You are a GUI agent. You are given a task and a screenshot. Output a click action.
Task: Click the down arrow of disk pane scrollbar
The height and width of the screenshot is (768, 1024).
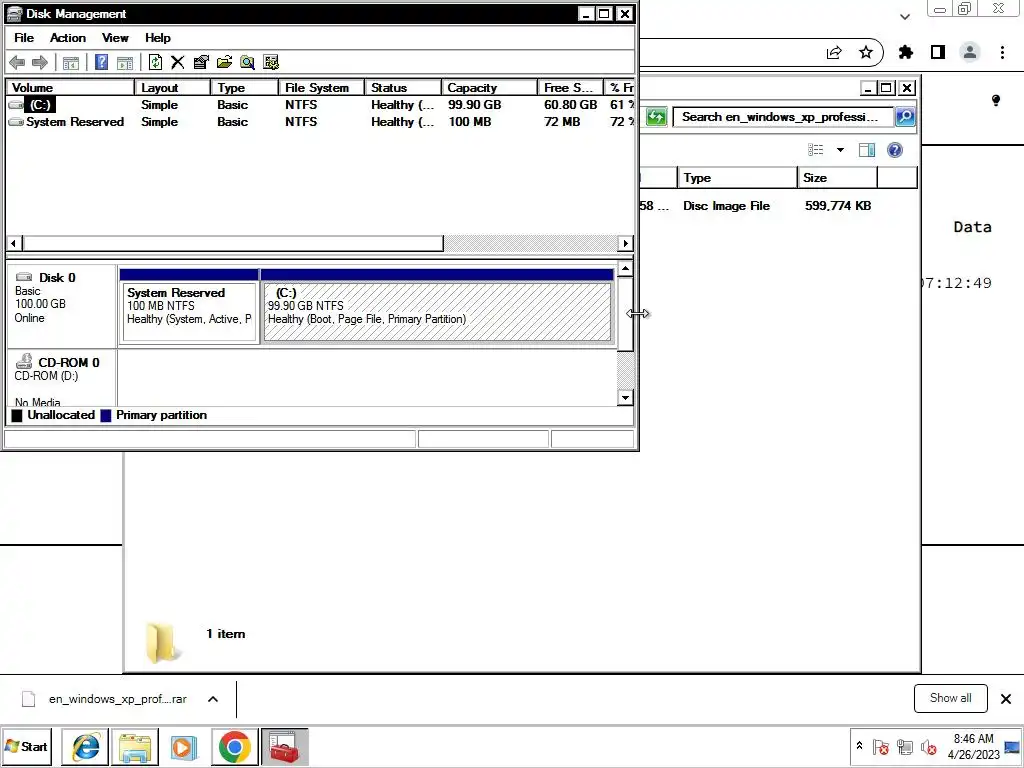625,398
